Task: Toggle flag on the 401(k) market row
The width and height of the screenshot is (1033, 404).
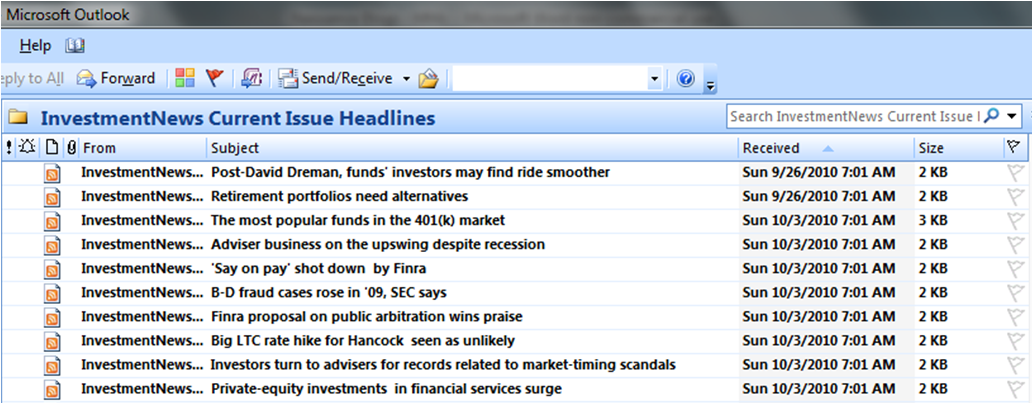Action: point(1015,221)
